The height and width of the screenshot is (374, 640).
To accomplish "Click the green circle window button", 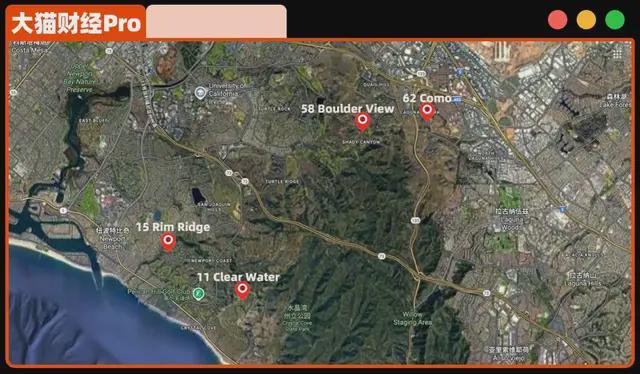I will (615, 20).
